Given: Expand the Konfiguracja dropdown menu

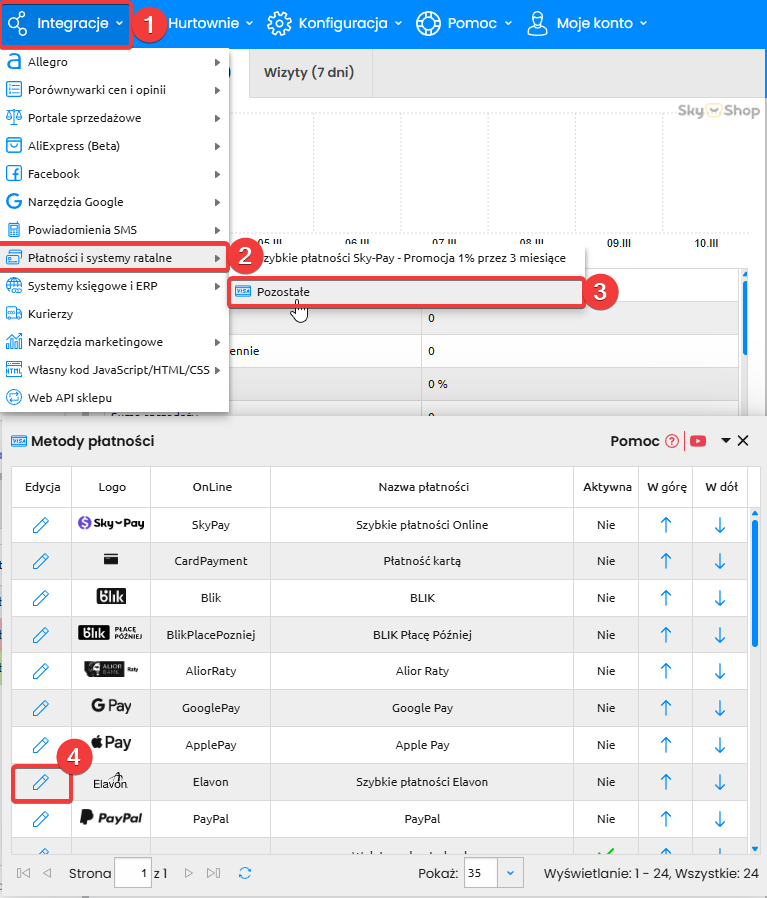Looking at the screenshot, I should tap(335, 23).
